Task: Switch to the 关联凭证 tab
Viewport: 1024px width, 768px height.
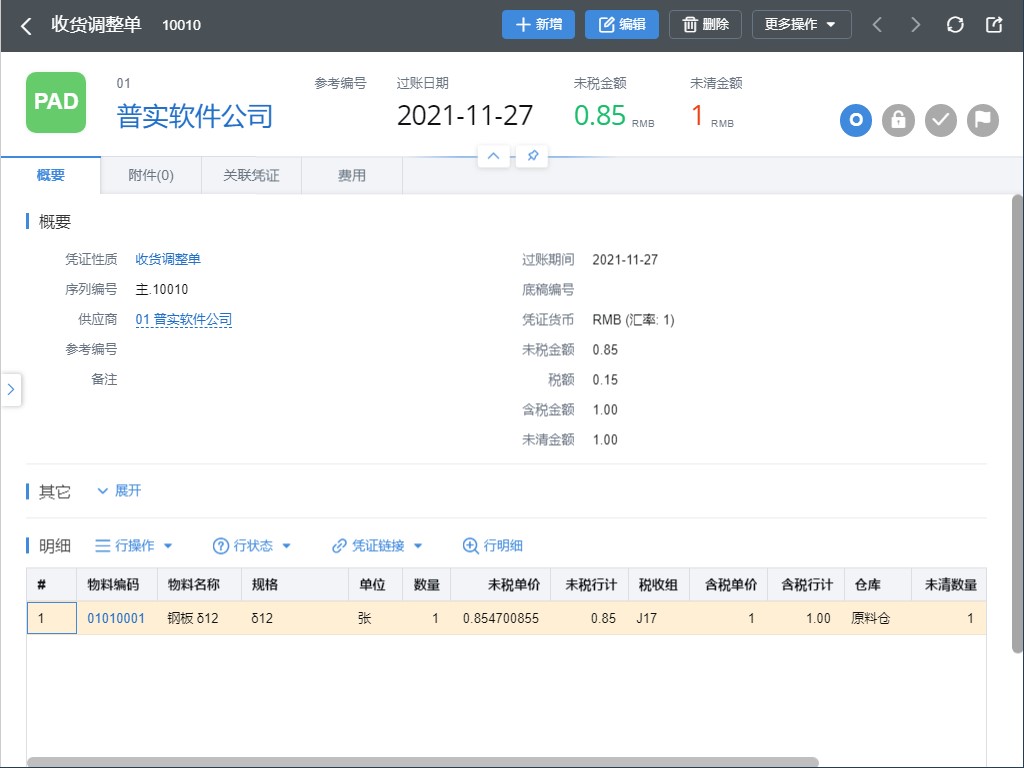Action: [x=251, y=175]
